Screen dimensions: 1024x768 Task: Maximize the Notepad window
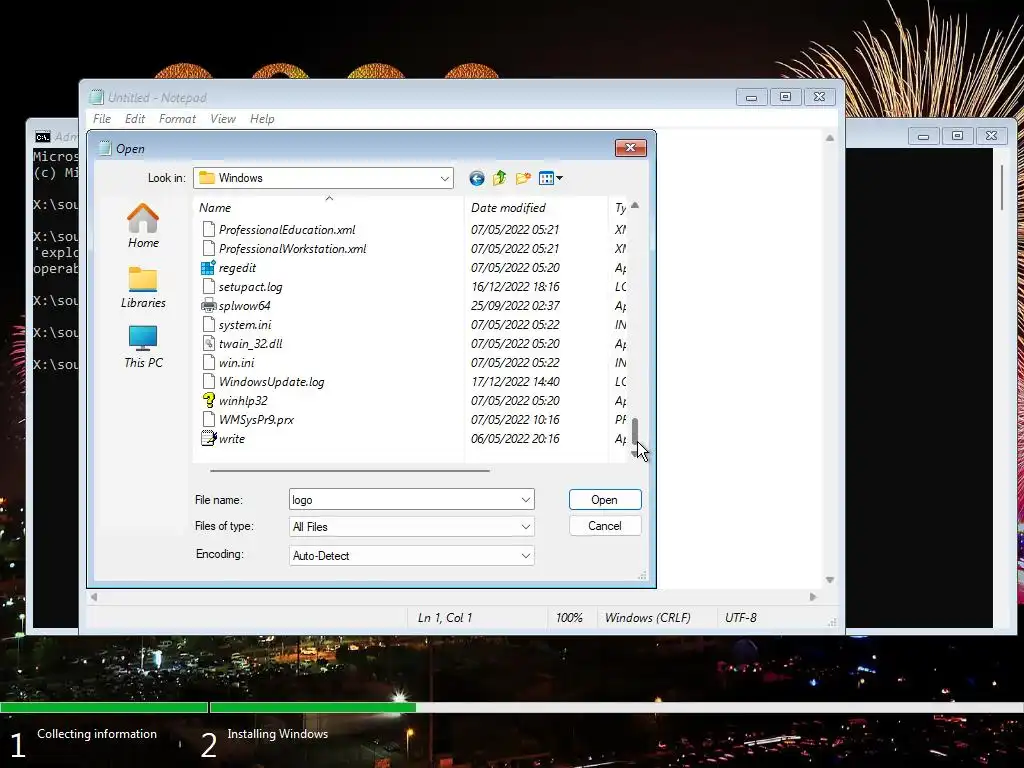785,97
